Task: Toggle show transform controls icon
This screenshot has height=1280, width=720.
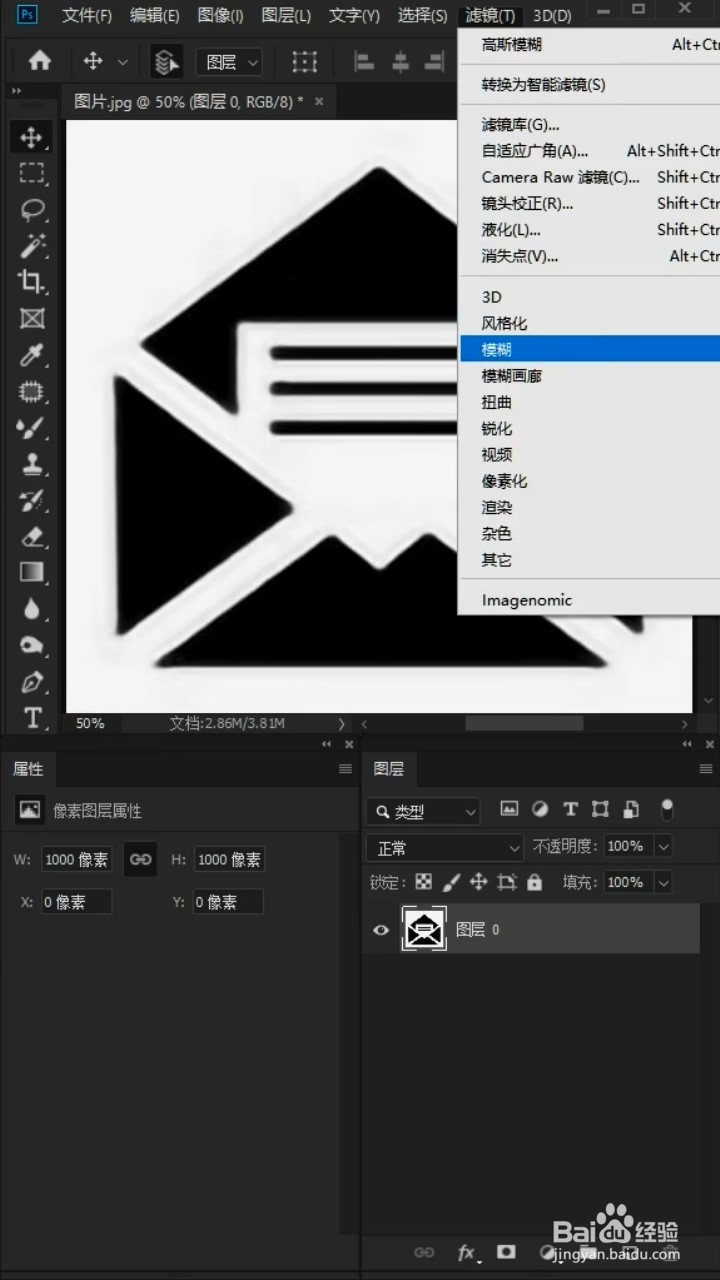Action: [304, 62]
